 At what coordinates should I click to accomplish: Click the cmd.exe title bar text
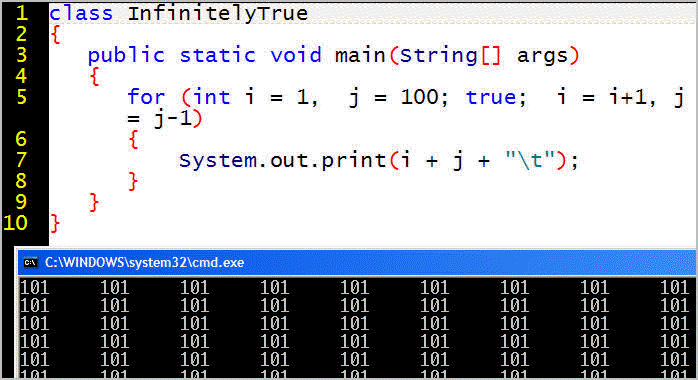pos(145,263)
